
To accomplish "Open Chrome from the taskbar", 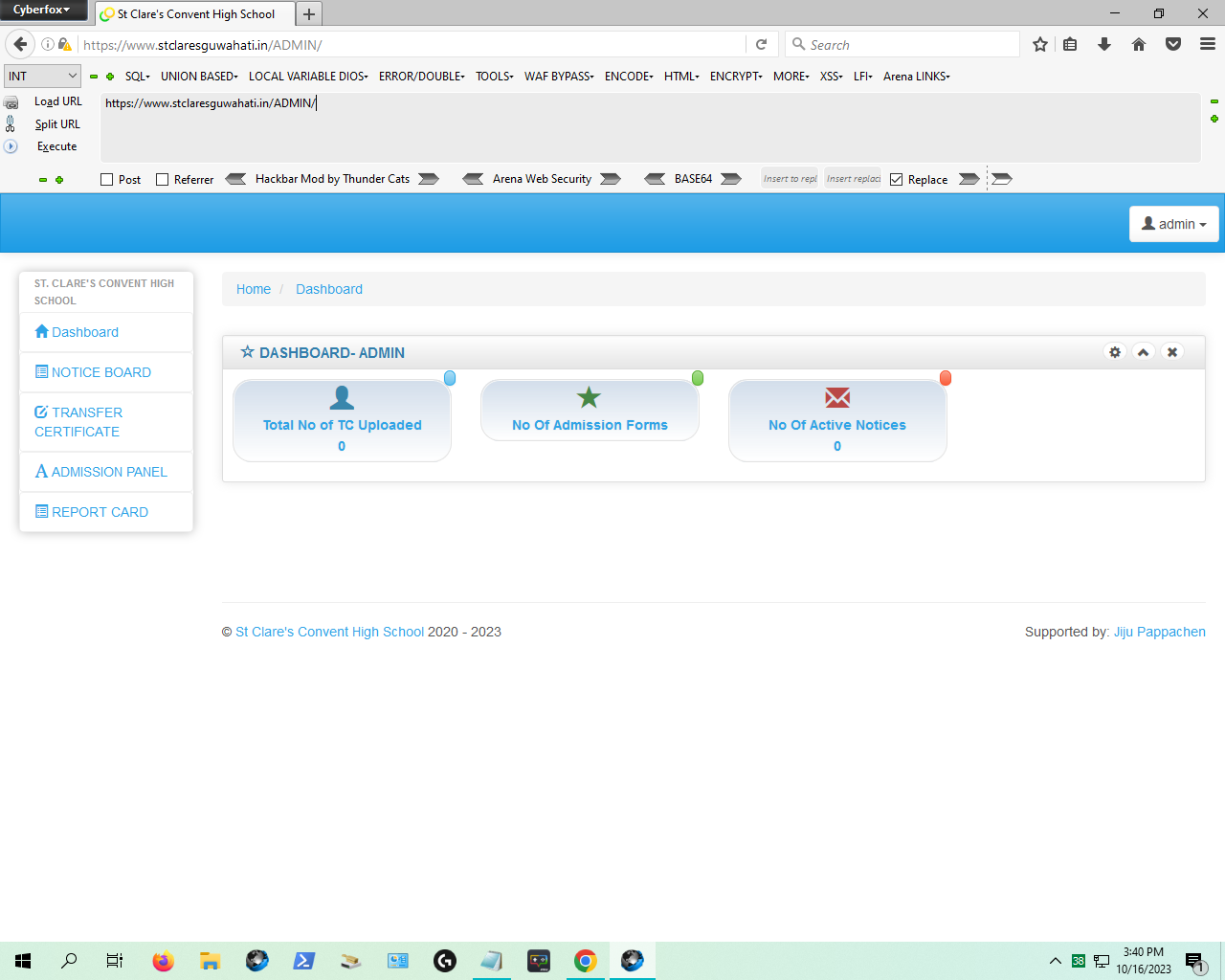I will click(586, 961).
